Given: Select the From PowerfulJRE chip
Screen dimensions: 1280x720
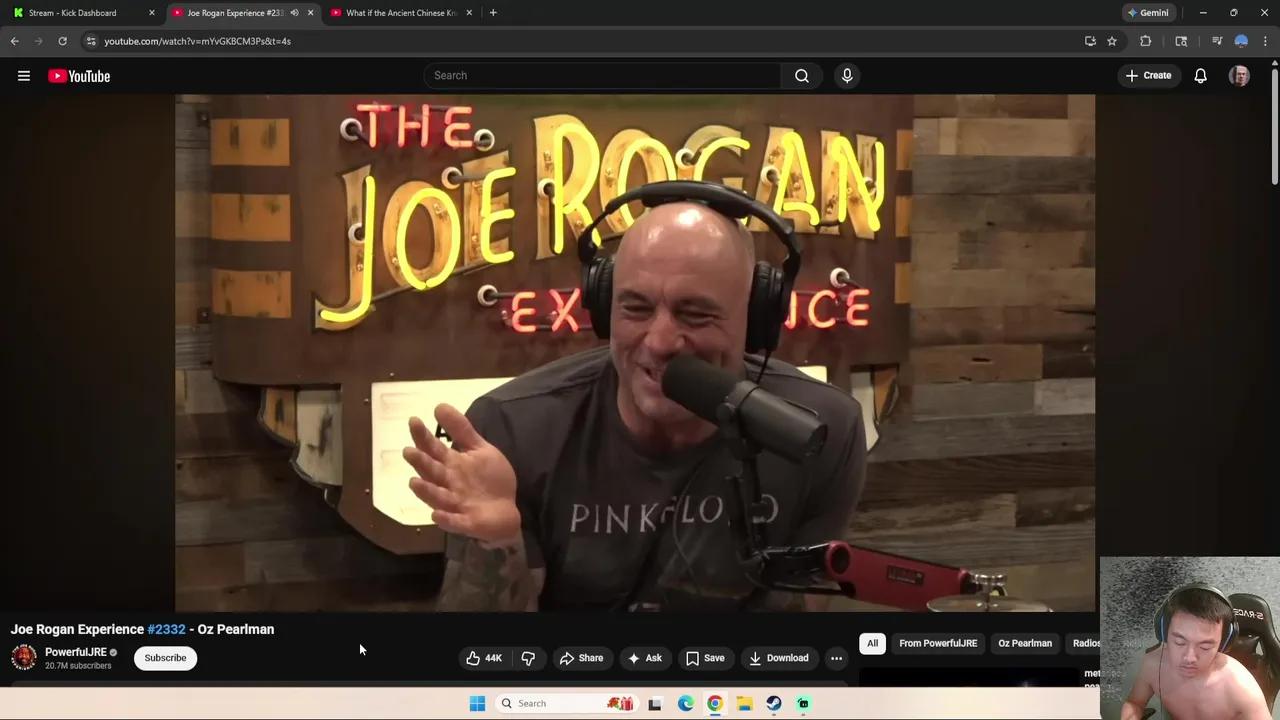Looking at the screenshot, I should [x=938, y=643].
